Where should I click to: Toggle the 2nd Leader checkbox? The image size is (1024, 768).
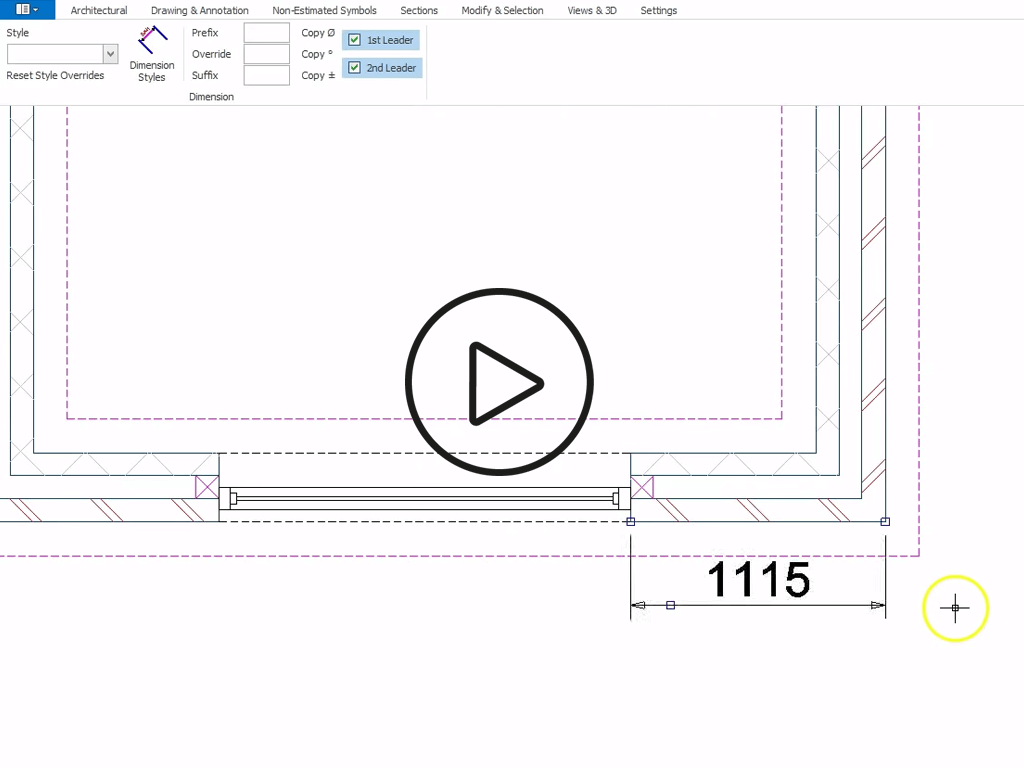pyautogui.click(x=354, y=67)
